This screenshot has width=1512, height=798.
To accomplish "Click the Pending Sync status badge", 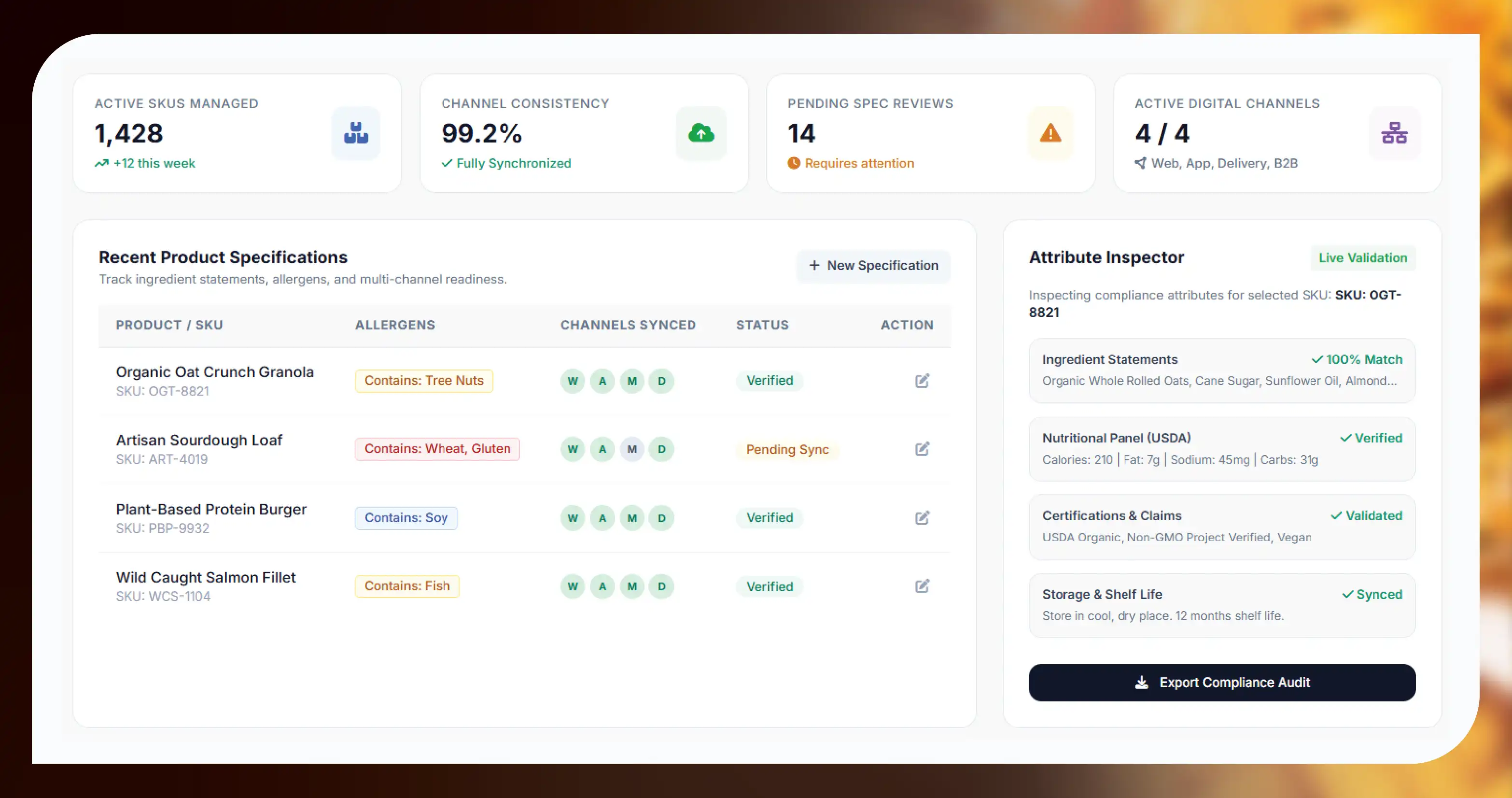I will 788,449.
